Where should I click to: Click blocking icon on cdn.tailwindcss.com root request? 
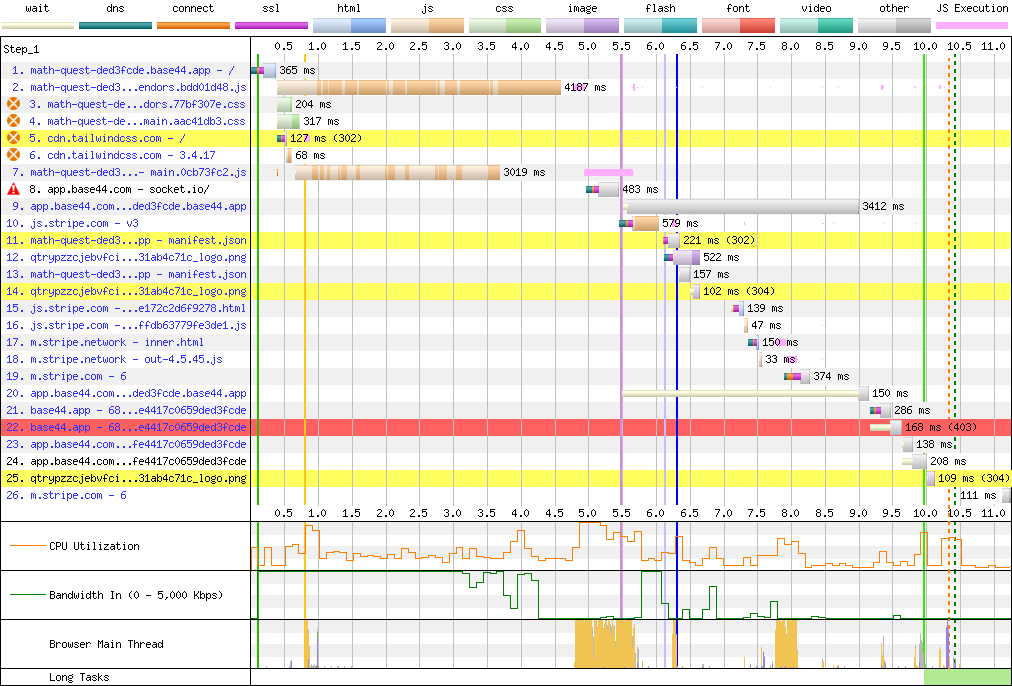14,138
